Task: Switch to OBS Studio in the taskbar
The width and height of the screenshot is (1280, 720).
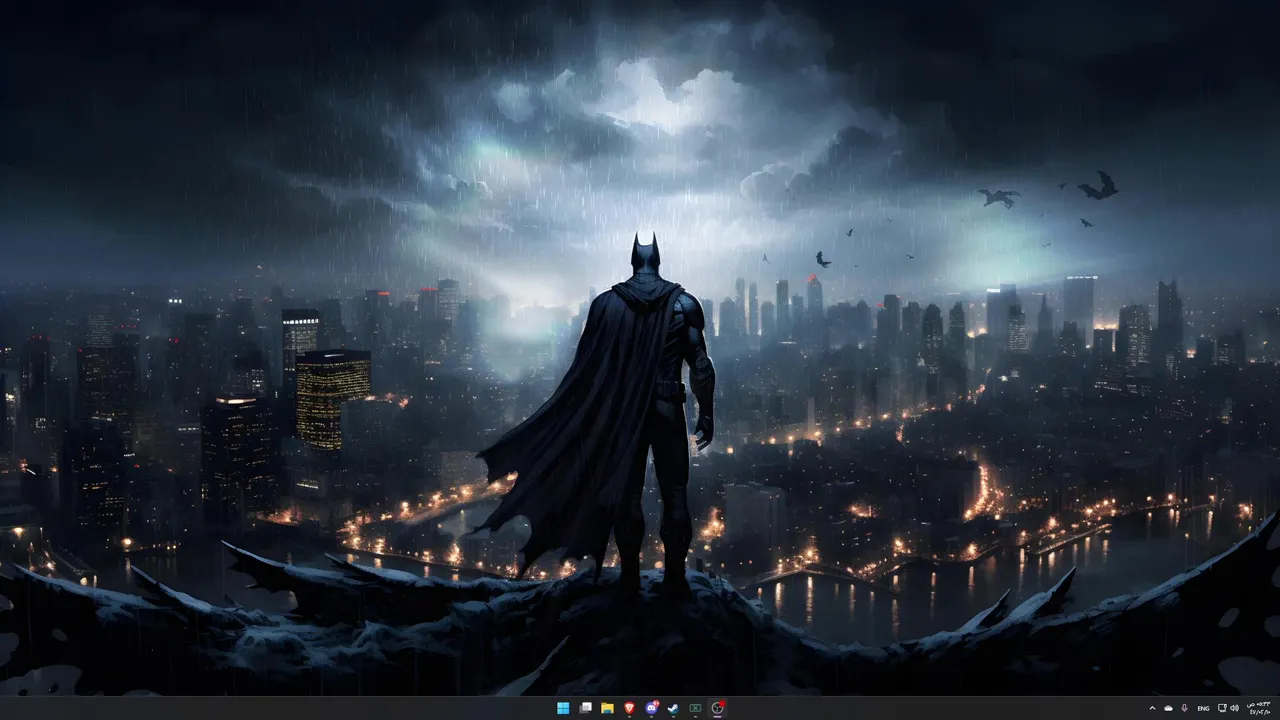Action: pos(717,708)
